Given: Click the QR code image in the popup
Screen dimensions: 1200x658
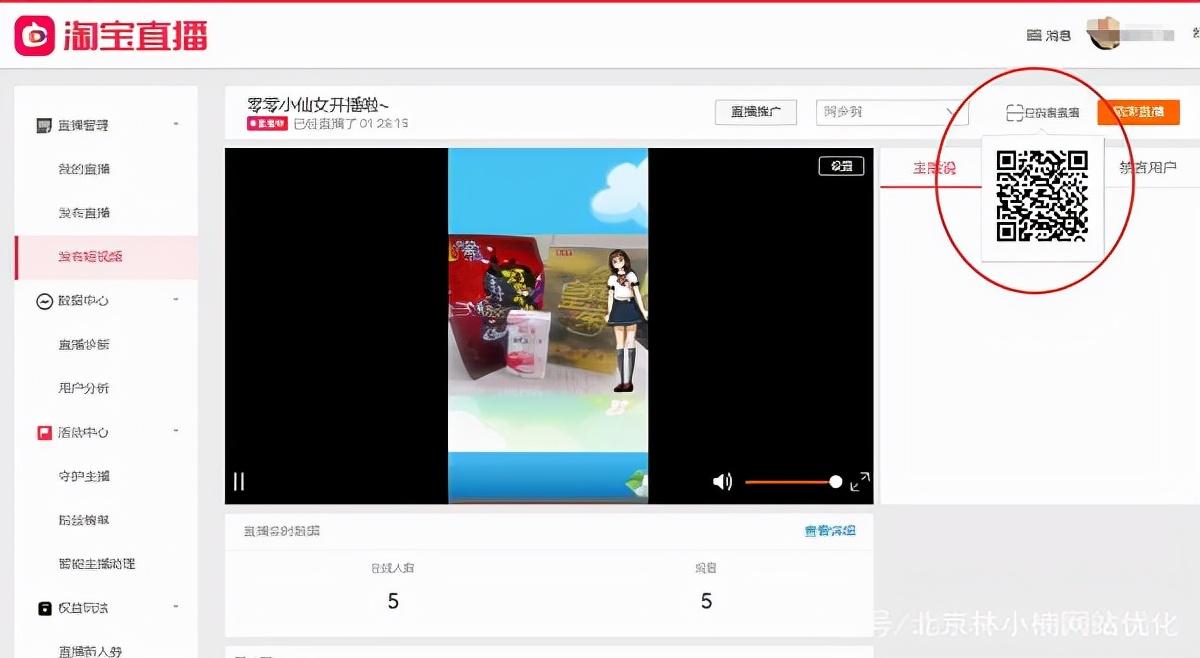Looking at the screenshot, I should point(1042,196).
